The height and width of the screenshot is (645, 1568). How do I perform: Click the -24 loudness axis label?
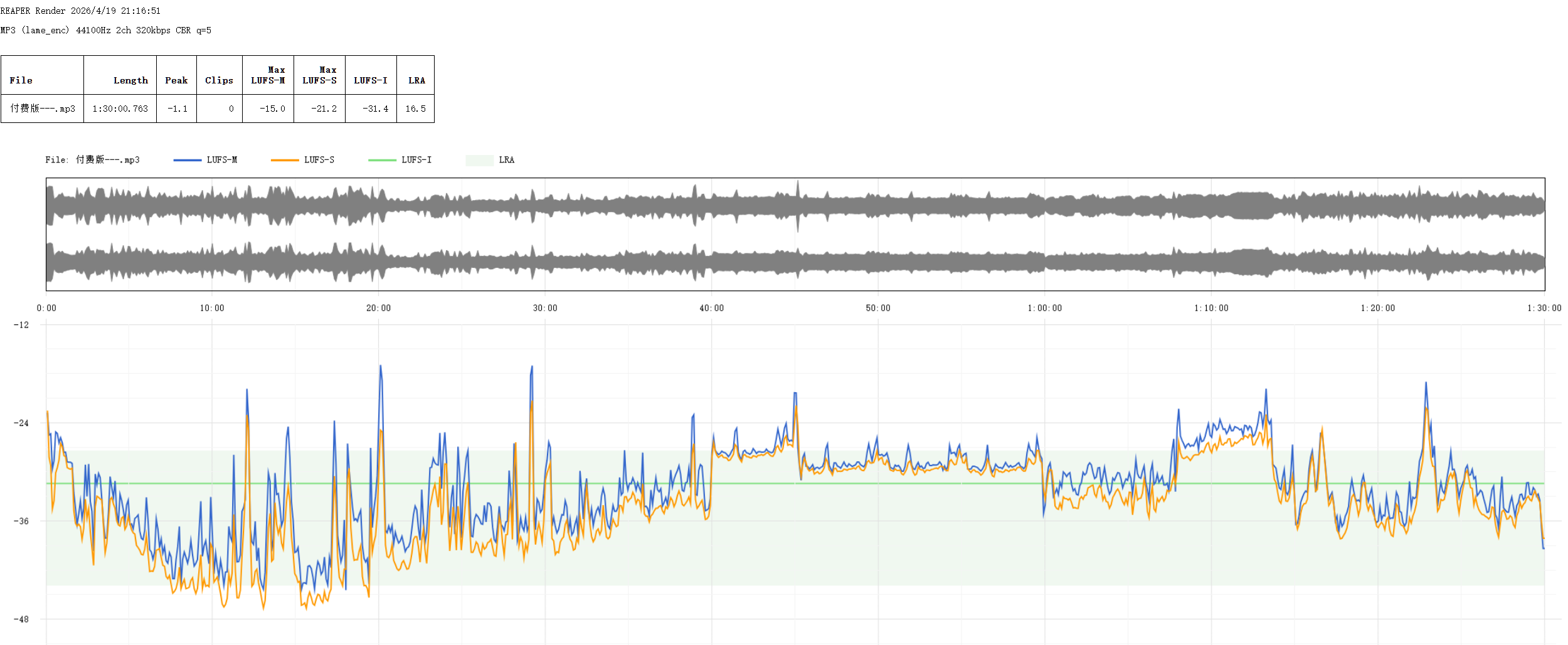pos(21,423)
